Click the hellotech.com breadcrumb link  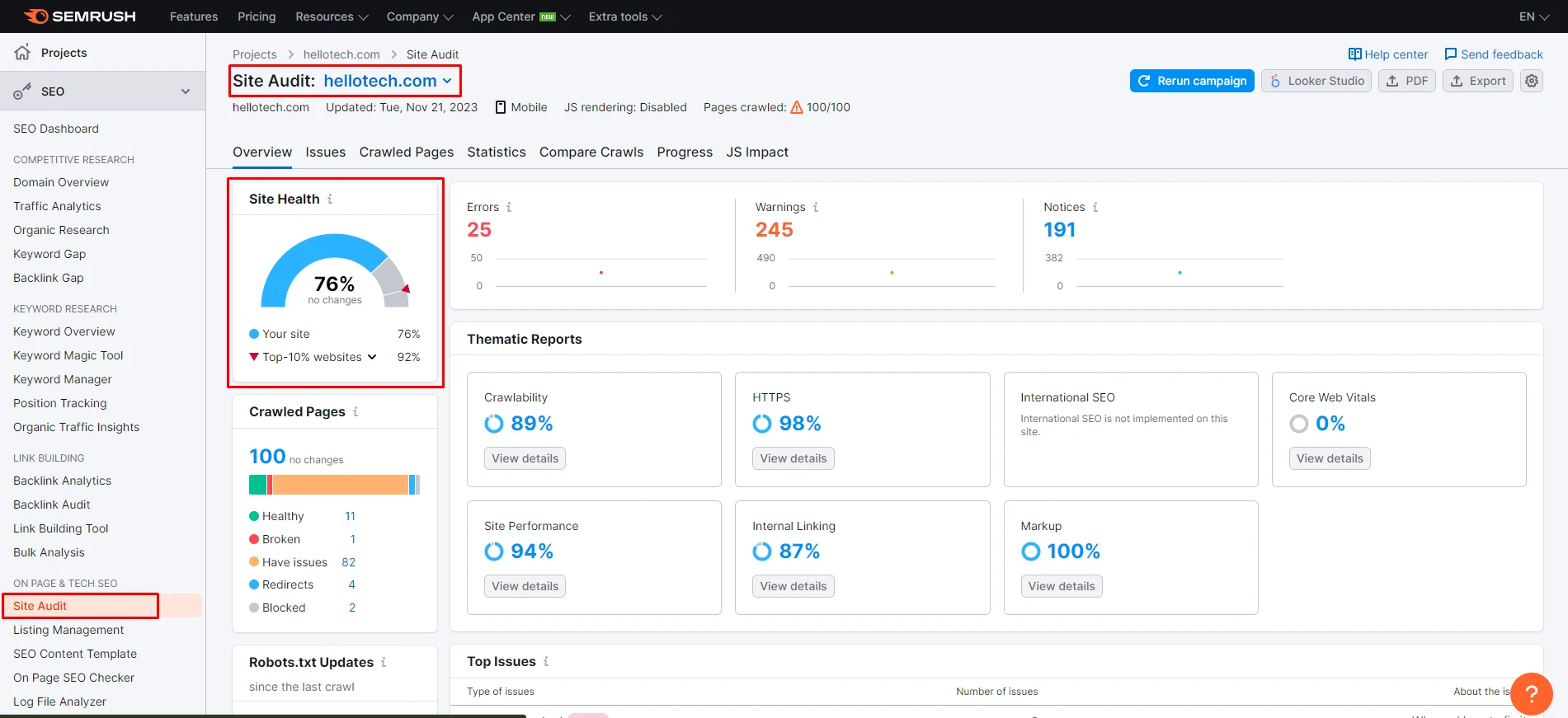tap(341, 54)
